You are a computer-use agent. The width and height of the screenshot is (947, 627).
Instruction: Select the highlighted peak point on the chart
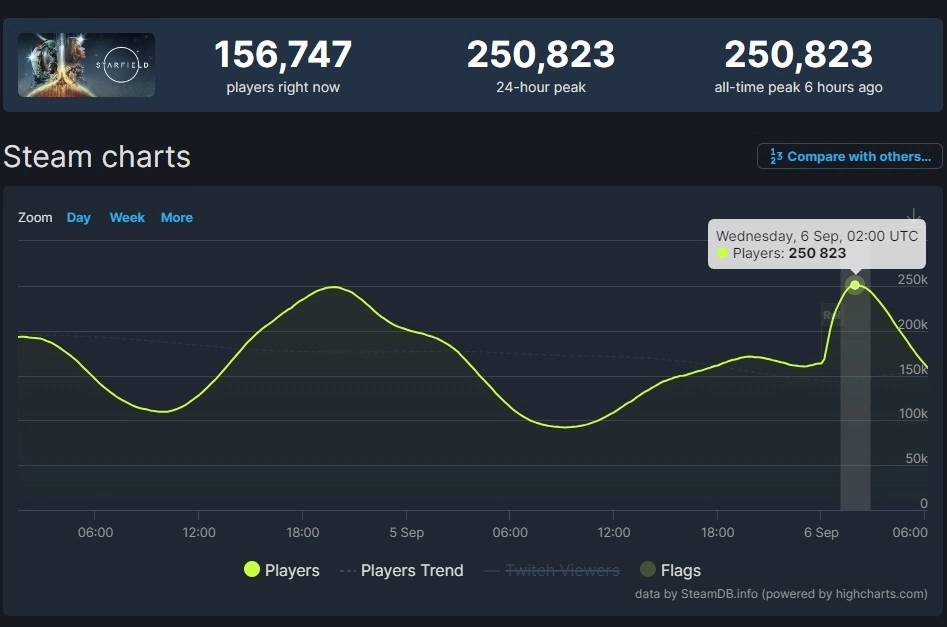coord(855,285)
